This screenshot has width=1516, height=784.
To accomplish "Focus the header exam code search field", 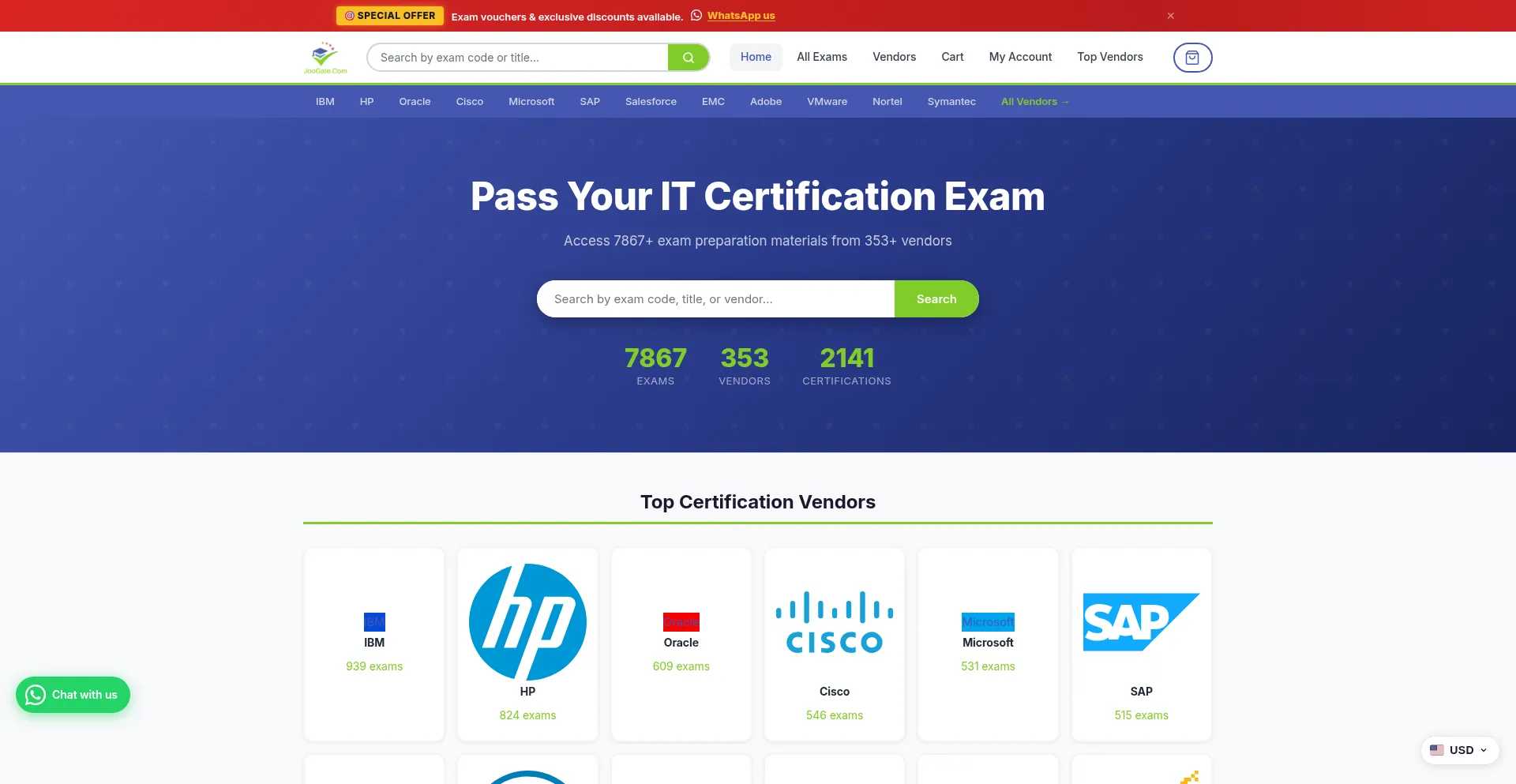I will point(518,58).
